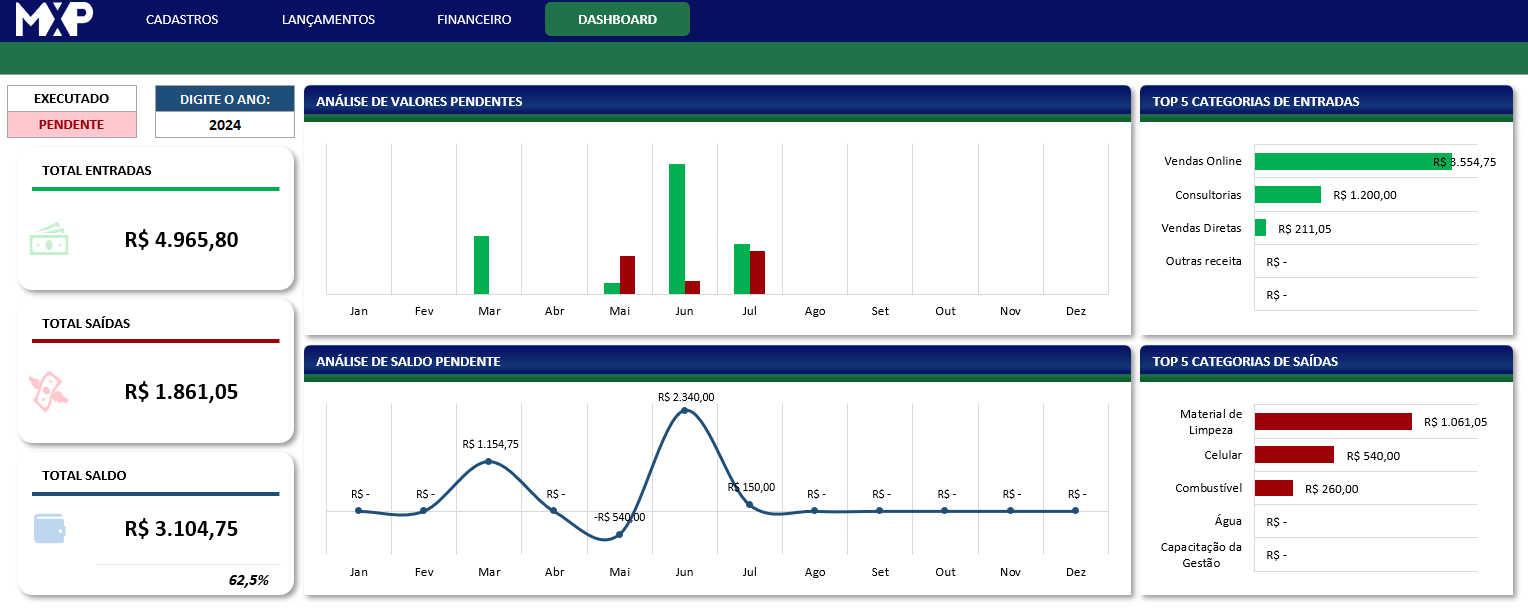Click the green March bar in pending chart

[x=481, y=265]
